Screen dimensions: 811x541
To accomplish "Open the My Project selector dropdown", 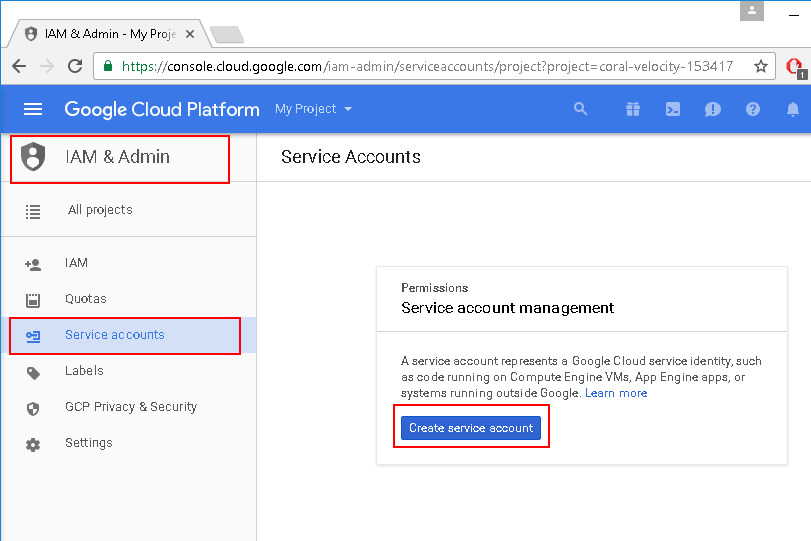I will coord(313,109).
